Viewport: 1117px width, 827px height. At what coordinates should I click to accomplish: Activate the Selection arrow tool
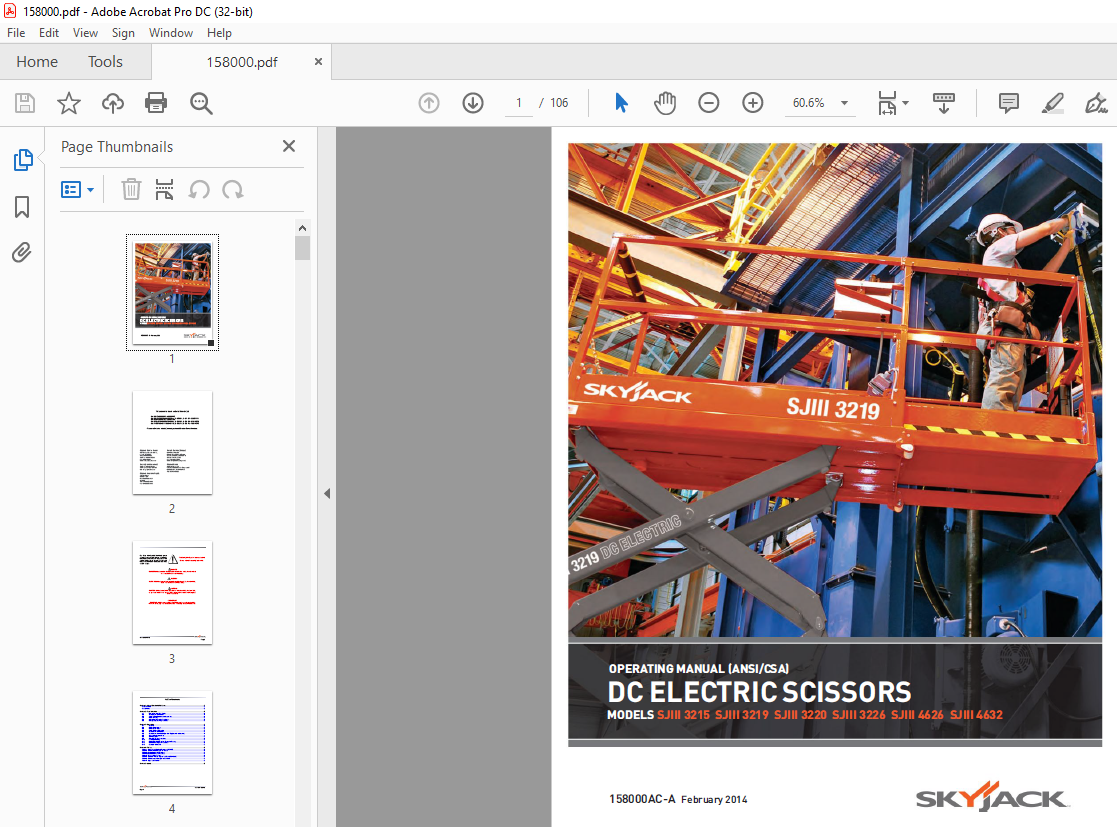pos(621,103)
